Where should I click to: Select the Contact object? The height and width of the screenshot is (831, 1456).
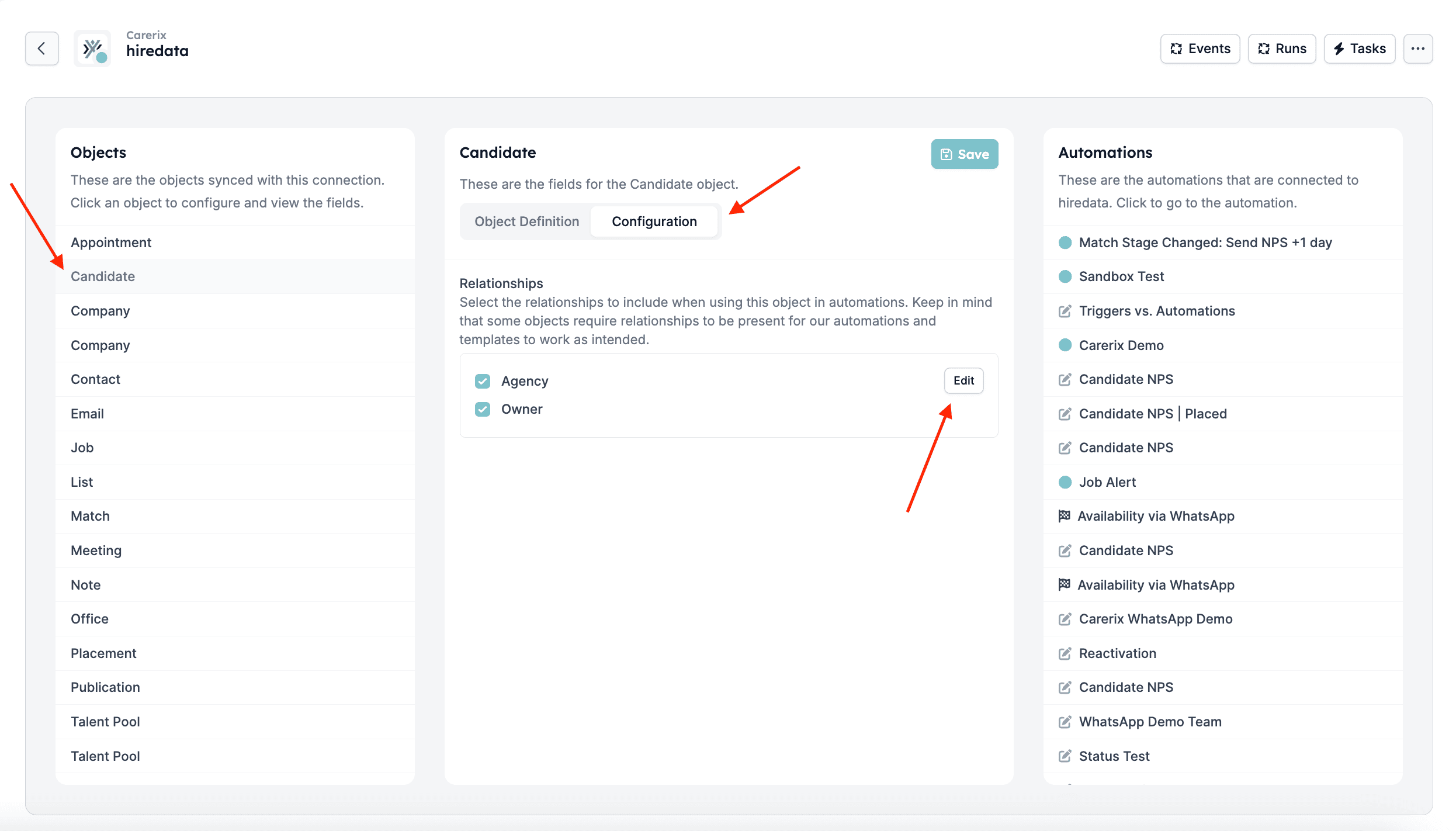(235, 379)
